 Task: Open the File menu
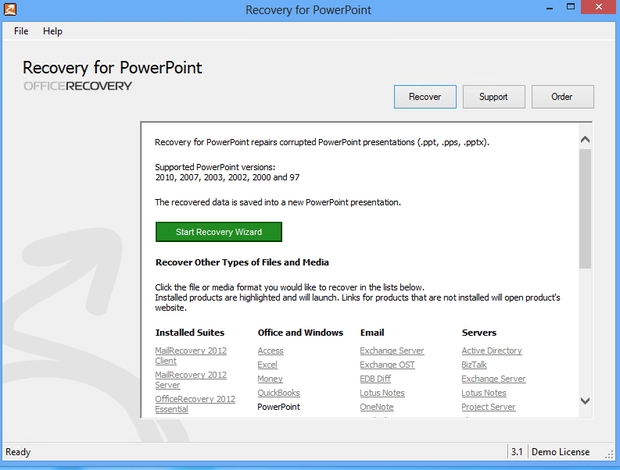21,31
